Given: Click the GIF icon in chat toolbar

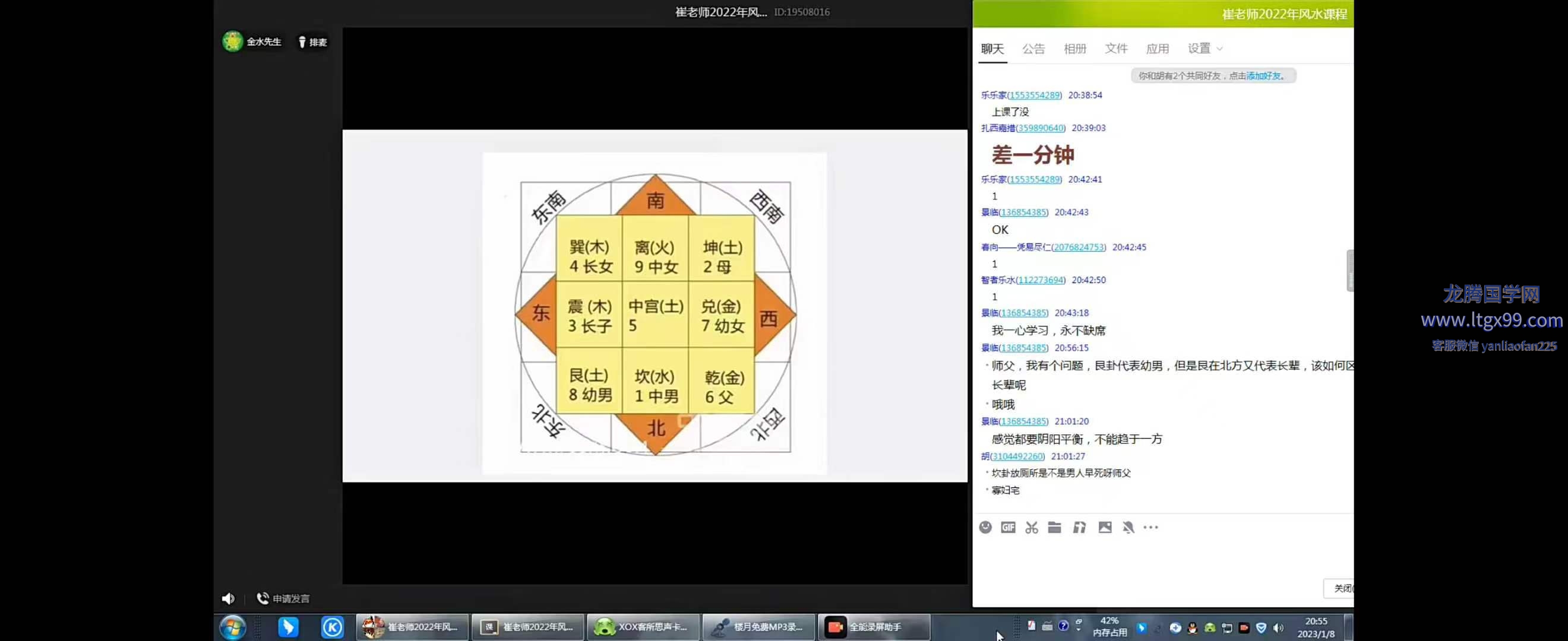Looking at the screenshot, I should point(1008,527).
